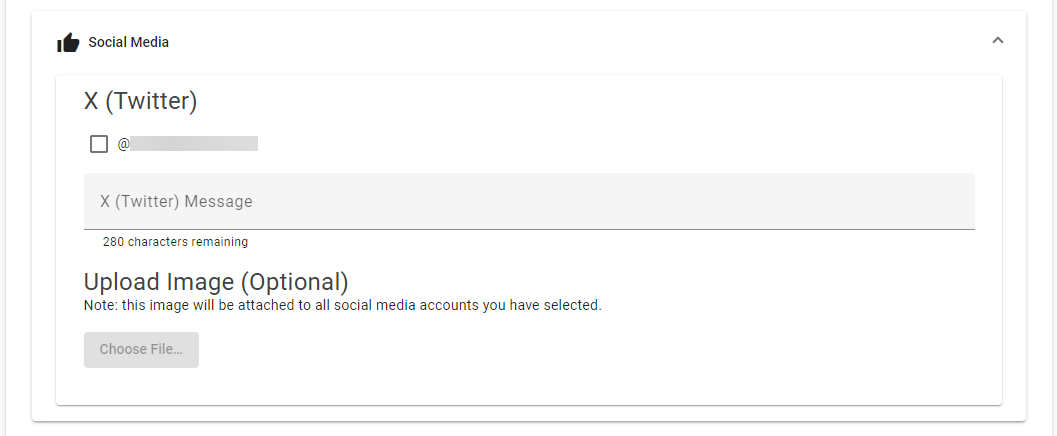Tick the X (Twitter) account checkbox
This screenshot has height=436, width=1057.
[x=99, y=144]
